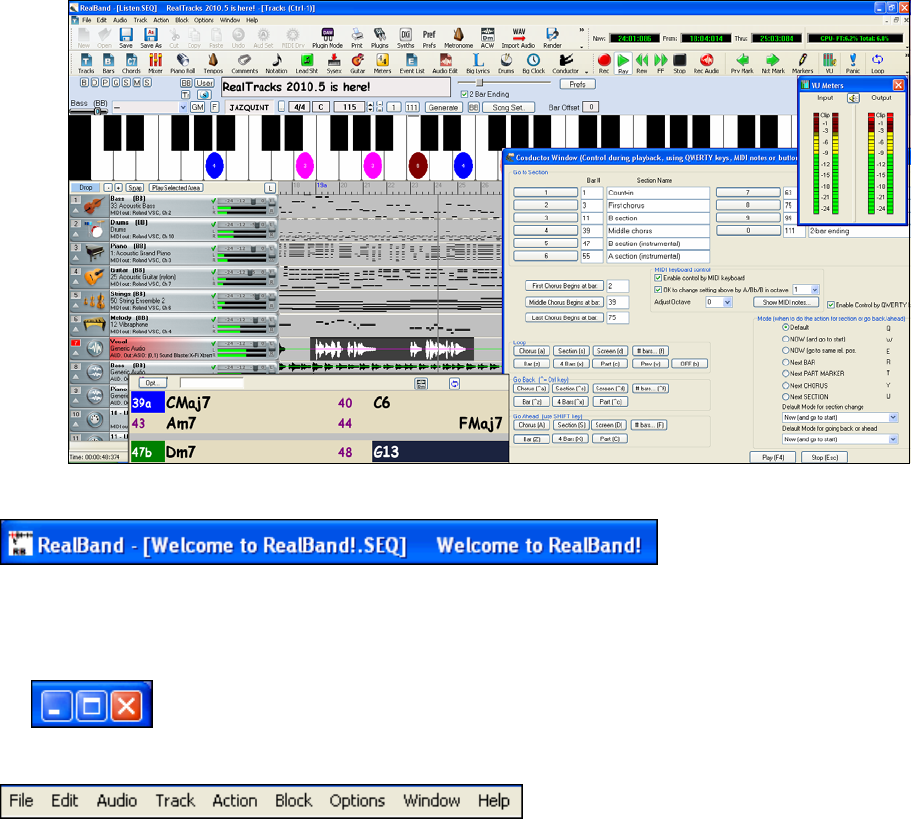Select Next CHORUS radio option
Screen dimensions: 911x819
coord(786,385)
